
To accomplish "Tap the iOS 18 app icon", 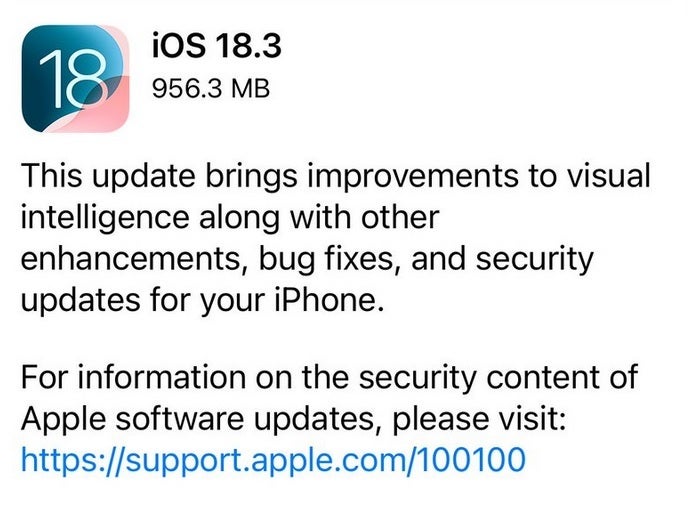I will (75, 79).
